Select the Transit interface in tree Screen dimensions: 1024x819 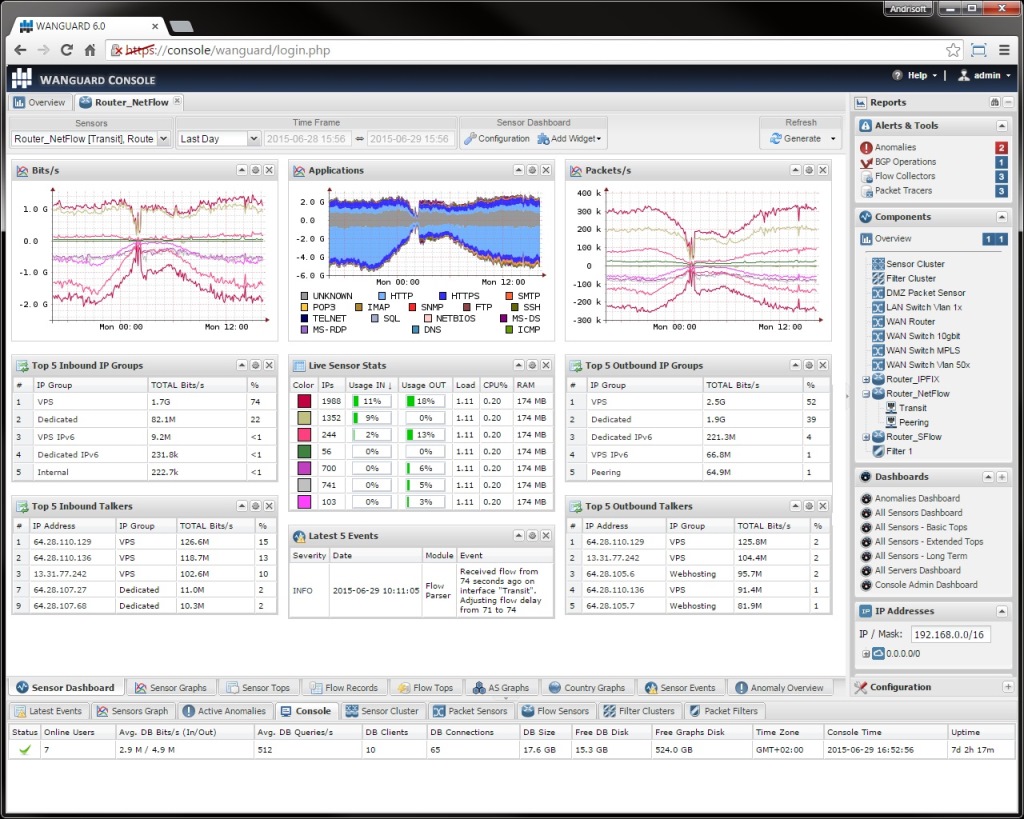(912, 408)
